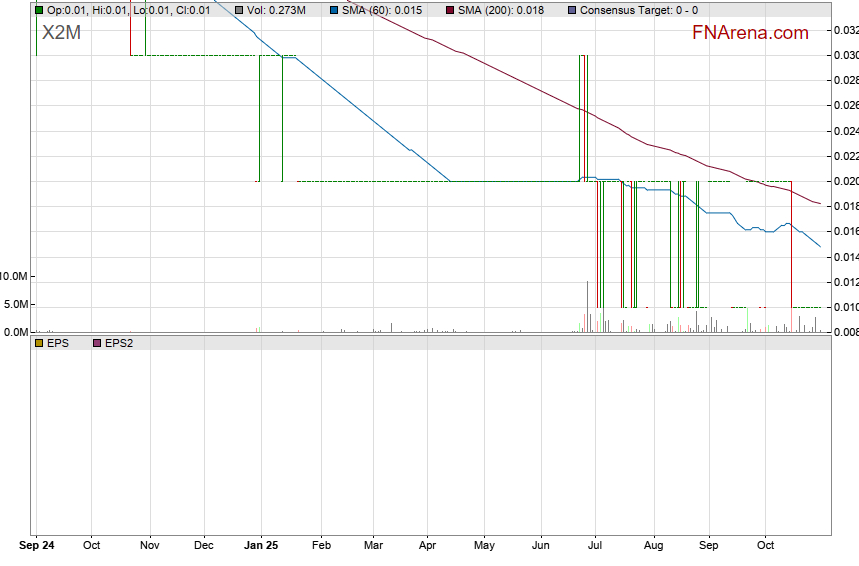This screenshot has height=566, width=859.
Task: Click the purple EPS2 legend square
Action: 97,343
